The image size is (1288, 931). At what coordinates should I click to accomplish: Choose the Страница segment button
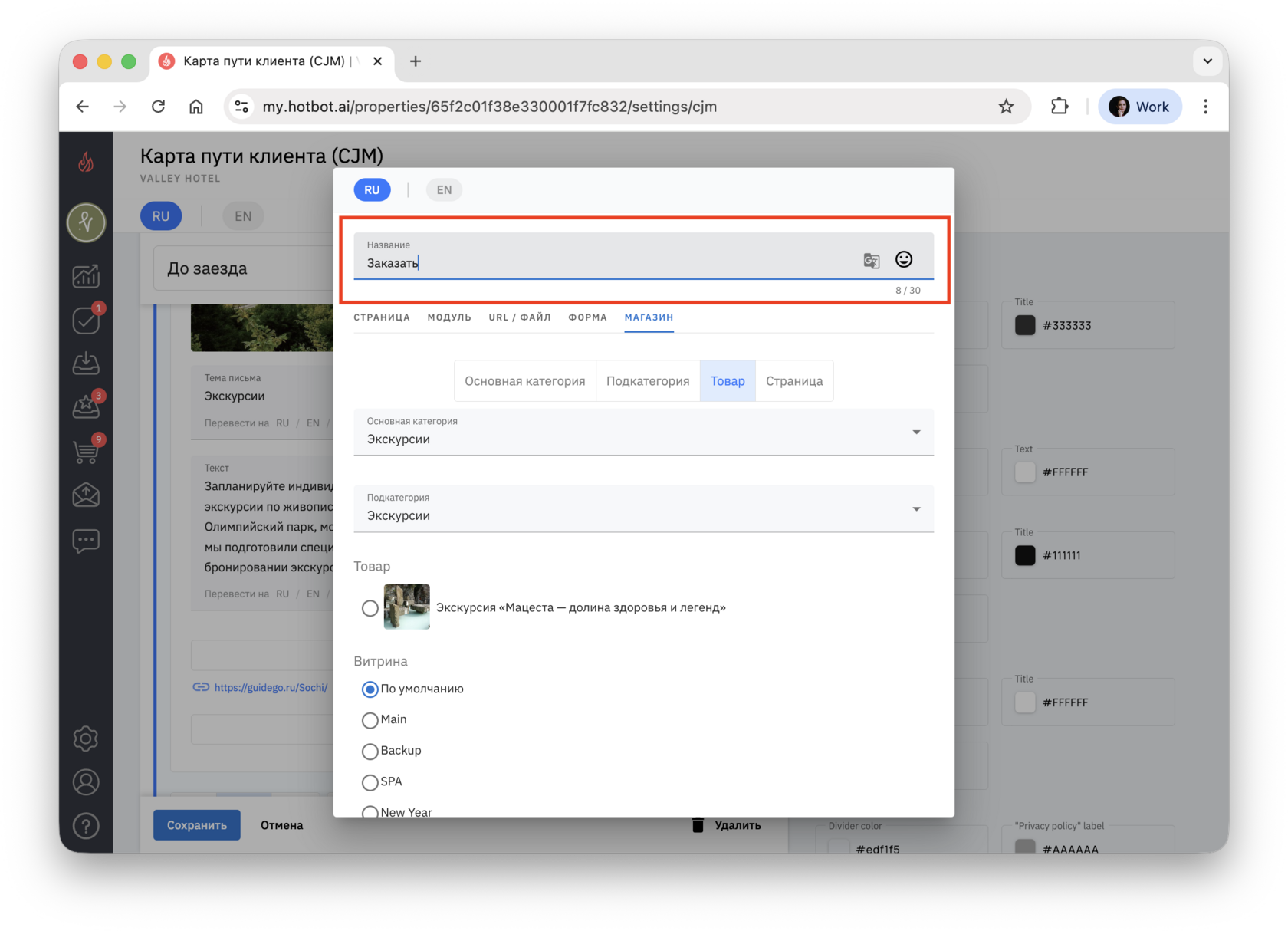coord(794,381)
